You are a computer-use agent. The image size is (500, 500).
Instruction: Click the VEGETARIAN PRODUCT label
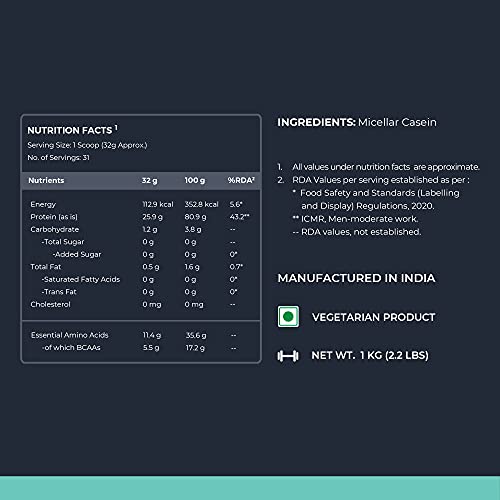(374, 317)
